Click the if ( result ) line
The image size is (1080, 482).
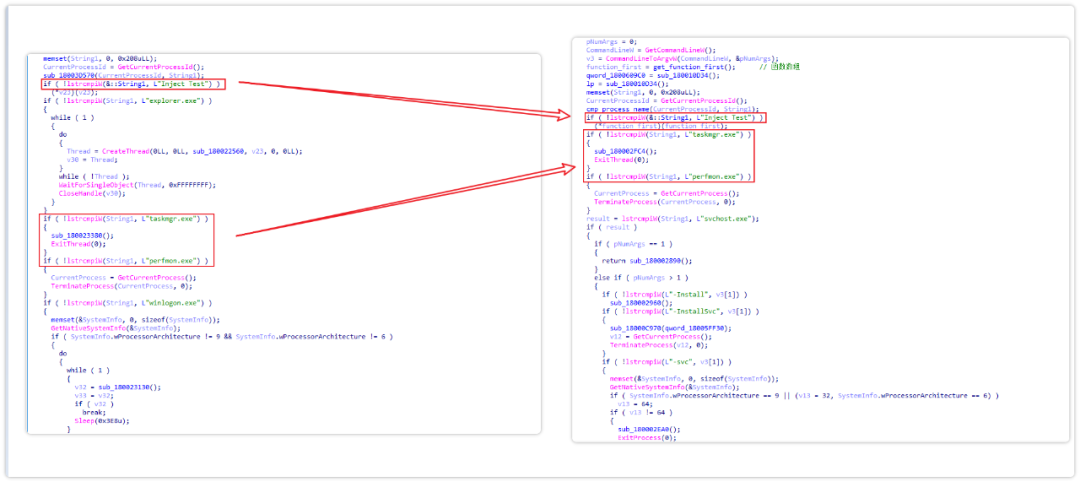612,227
